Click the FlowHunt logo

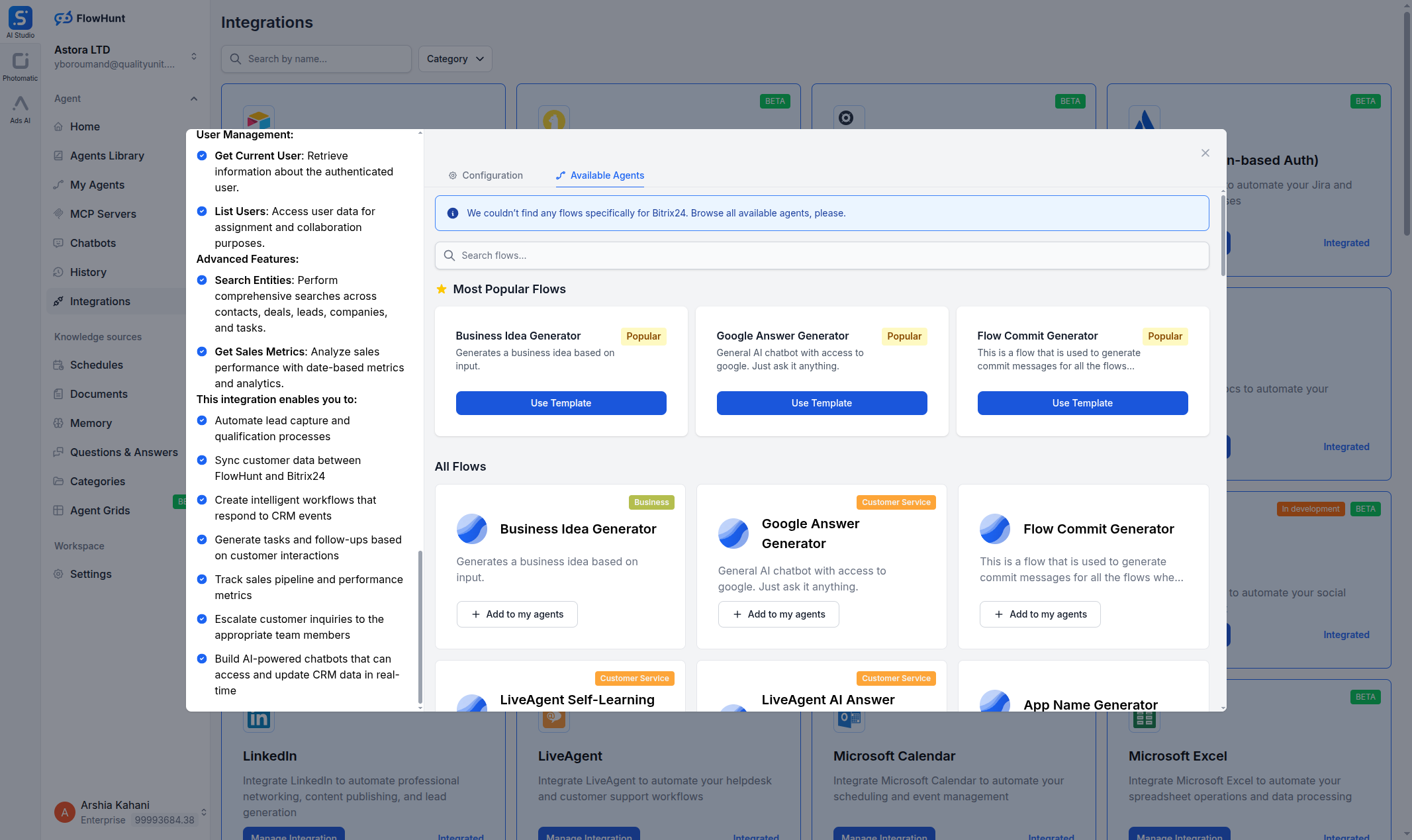[x=89, y=19]
